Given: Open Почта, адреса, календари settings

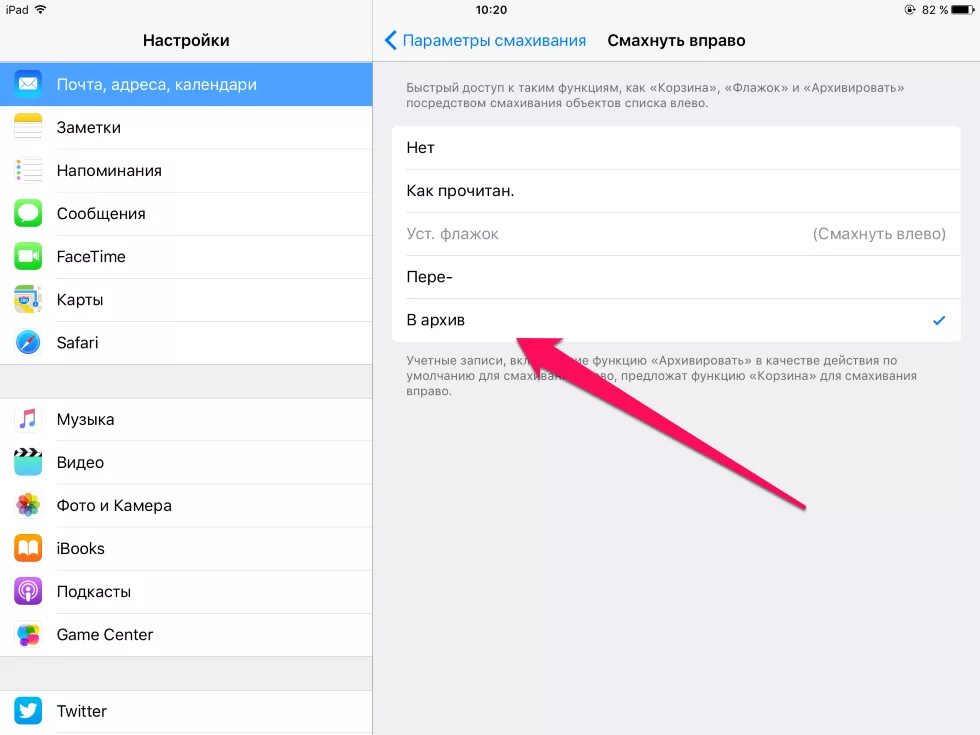Looking at the screenshot, I should pyautogui.click(x=186, y=84).
